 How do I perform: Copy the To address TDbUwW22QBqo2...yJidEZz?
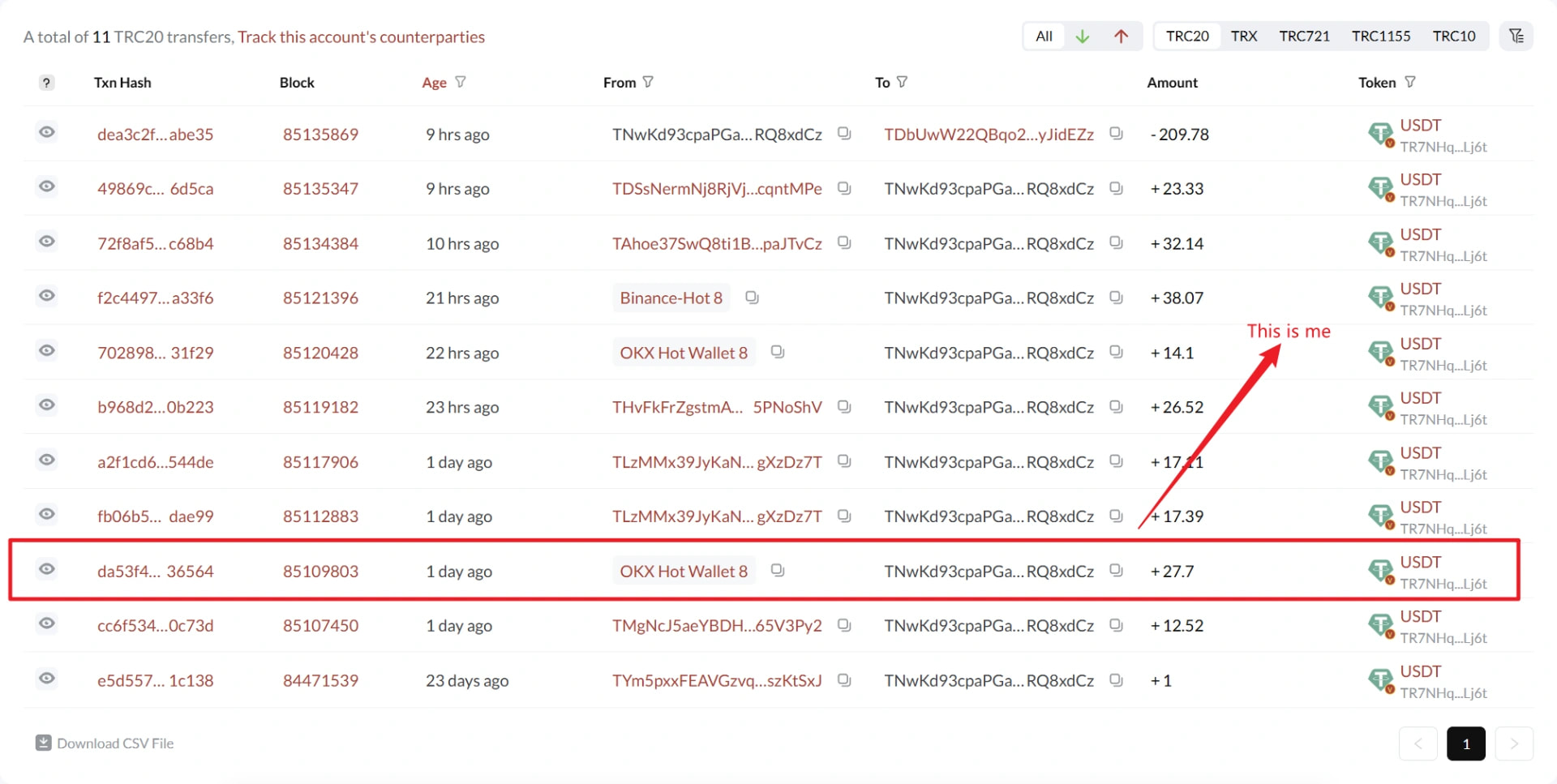pos(1116,133)
